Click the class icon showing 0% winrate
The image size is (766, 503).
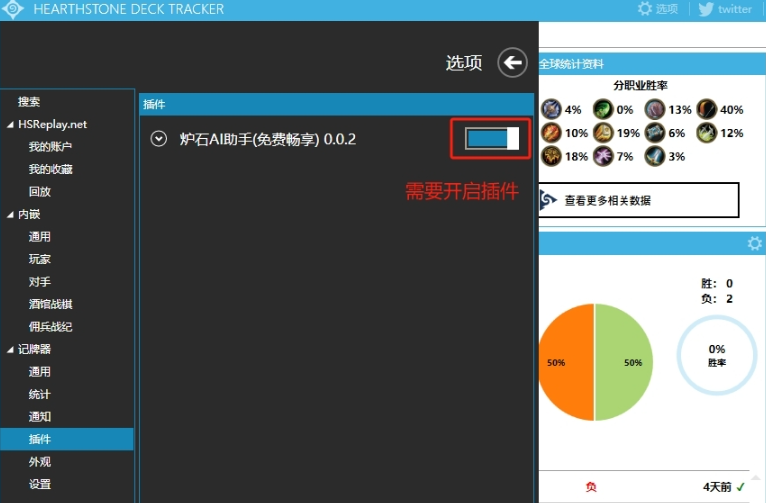pos(603,109)
